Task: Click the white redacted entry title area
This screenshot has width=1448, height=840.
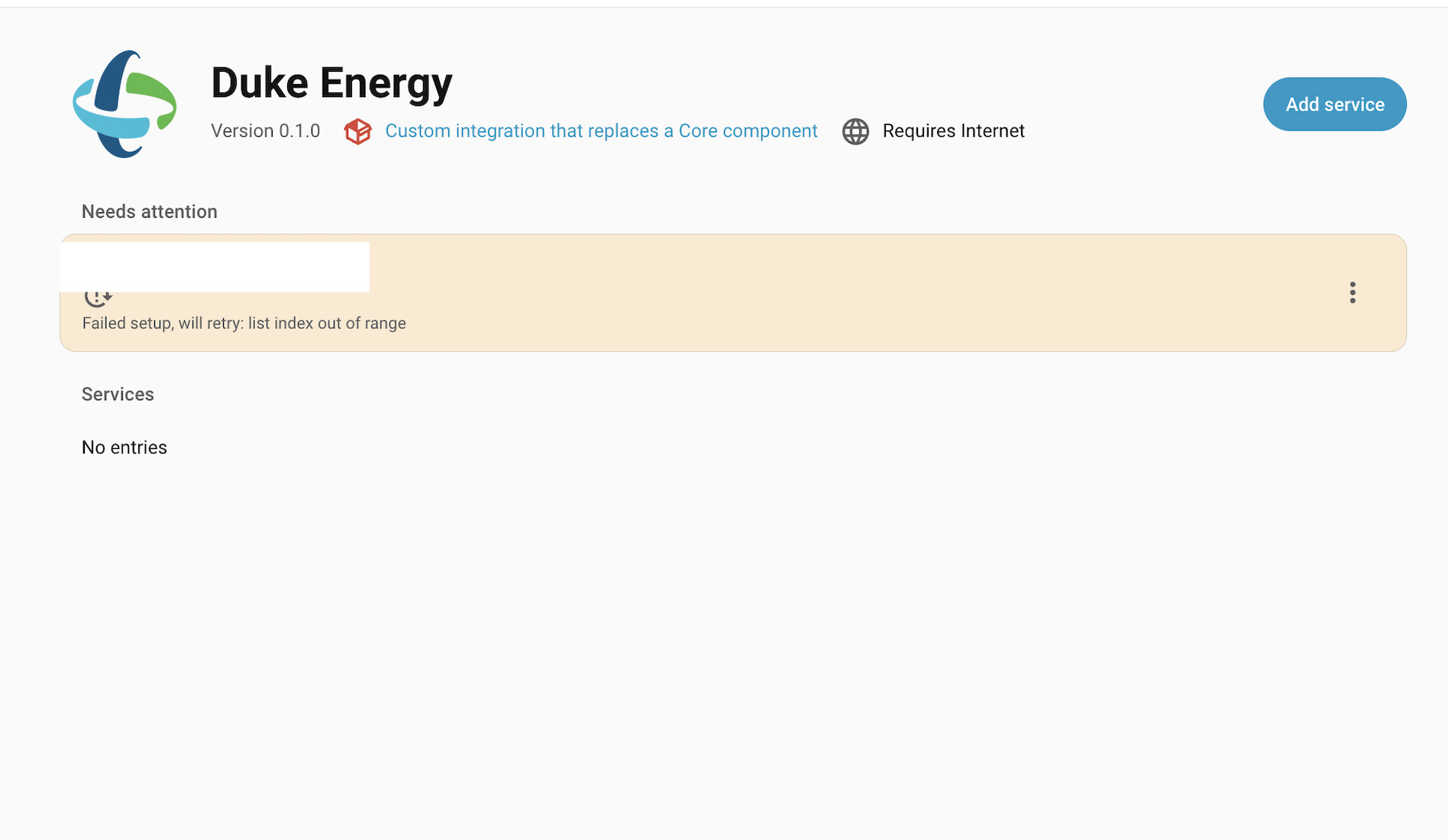Action: click(x=214, y=267)
